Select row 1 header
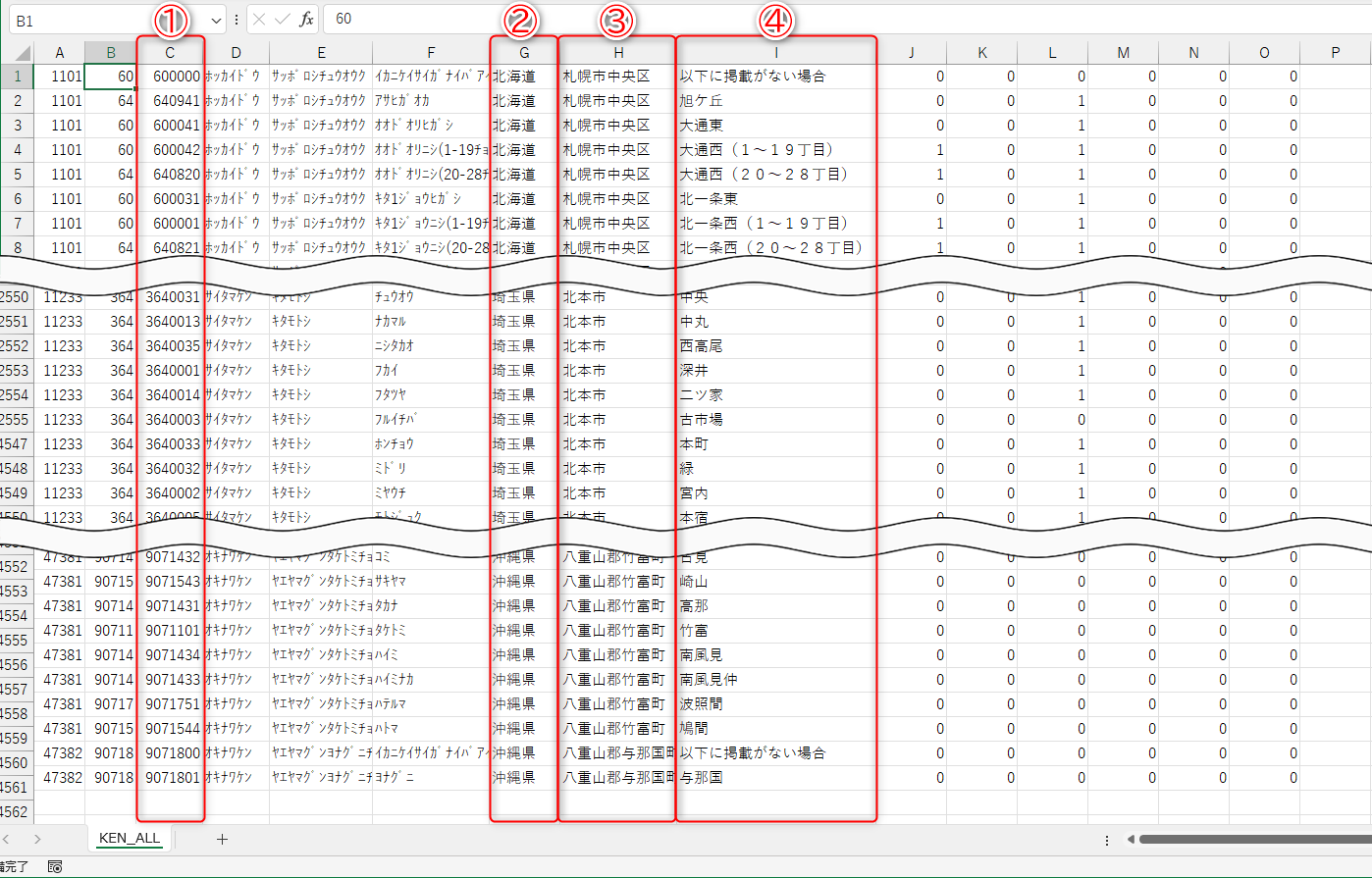 [17, 76]
